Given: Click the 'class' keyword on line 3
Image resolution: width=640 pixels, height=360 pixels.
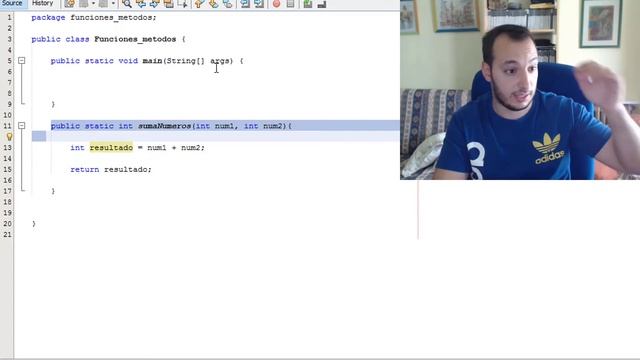Looking at the screenshot, I should tap(77, 39).
